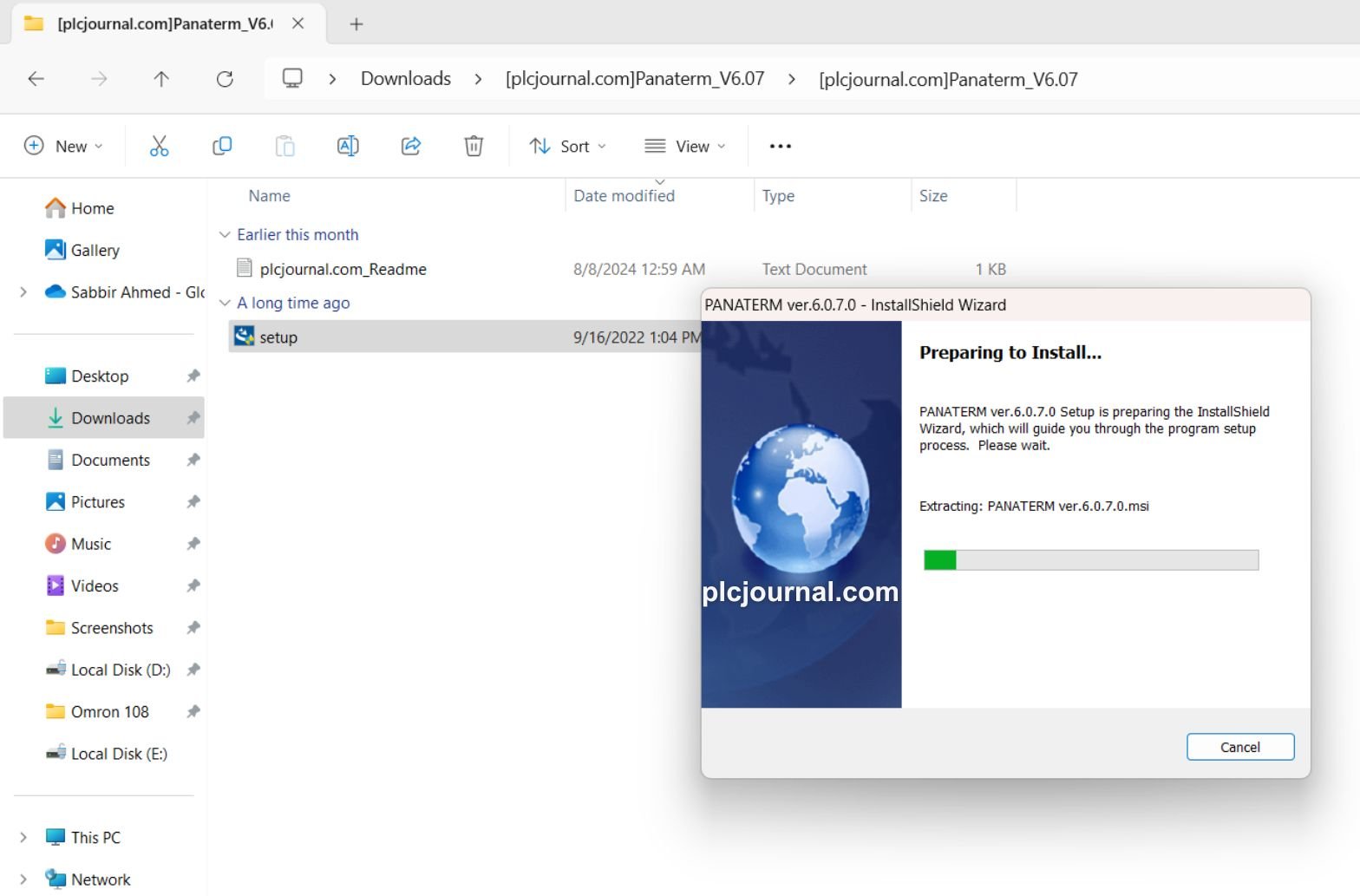The height and width of the screenshot is (896, 1360).
Task: Click the This PC monitor icon in address bar
Action: pyautogui.click(x=292, y=78)
